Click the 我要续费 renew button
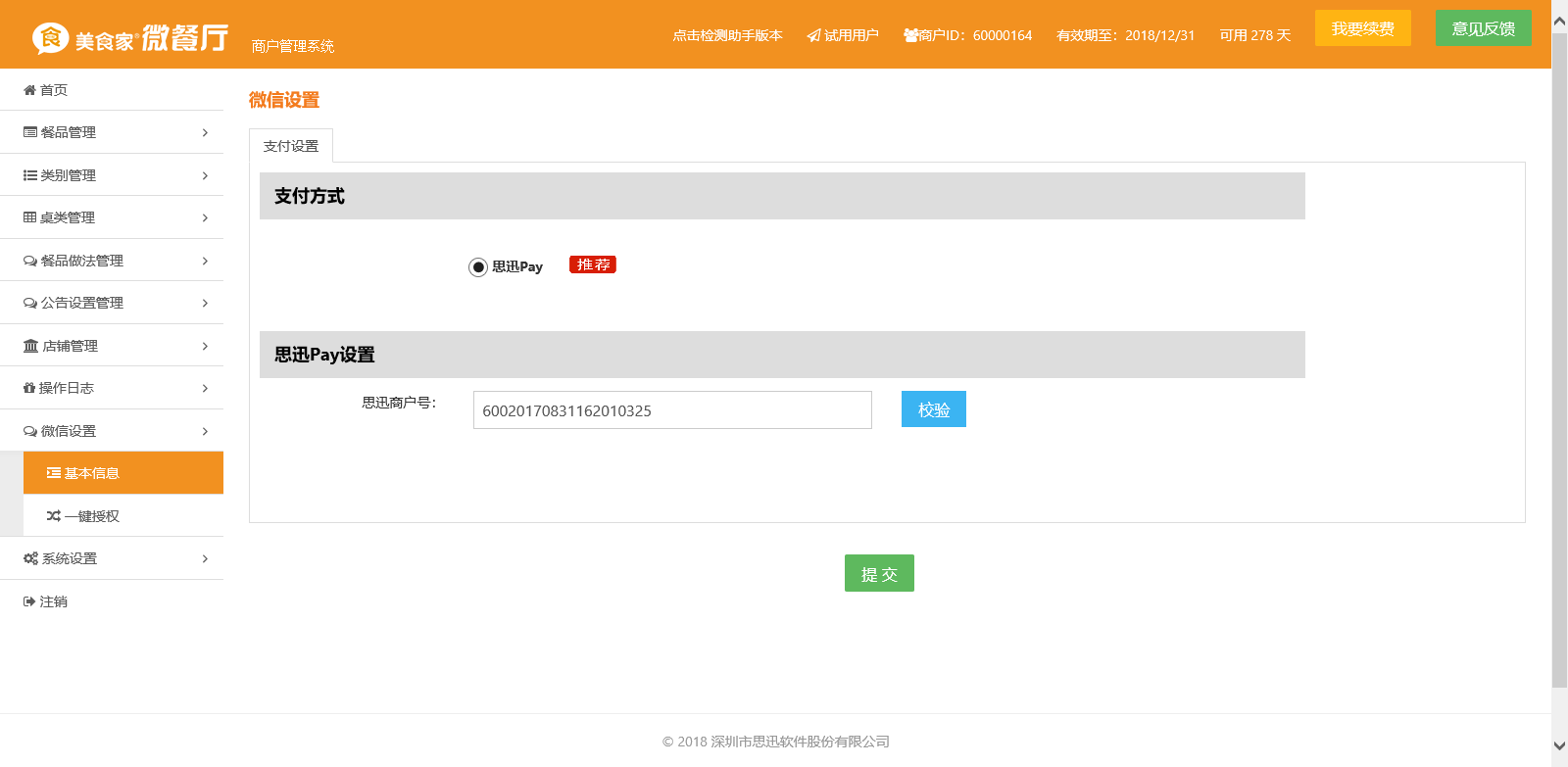Image resolution: width=1568 pixels, height=767 pixels. coord(1362,28)
